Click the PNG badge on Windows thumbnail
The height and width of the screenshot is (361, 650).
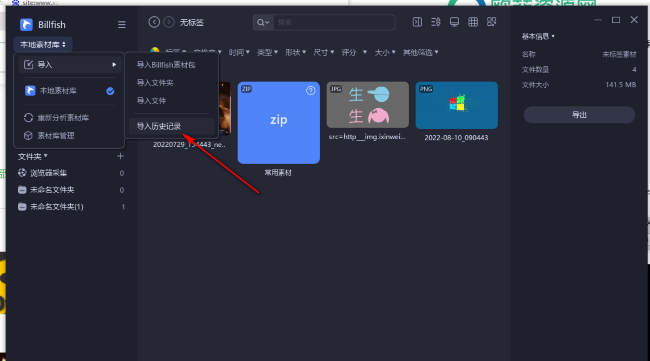click(x=426, y=89)
